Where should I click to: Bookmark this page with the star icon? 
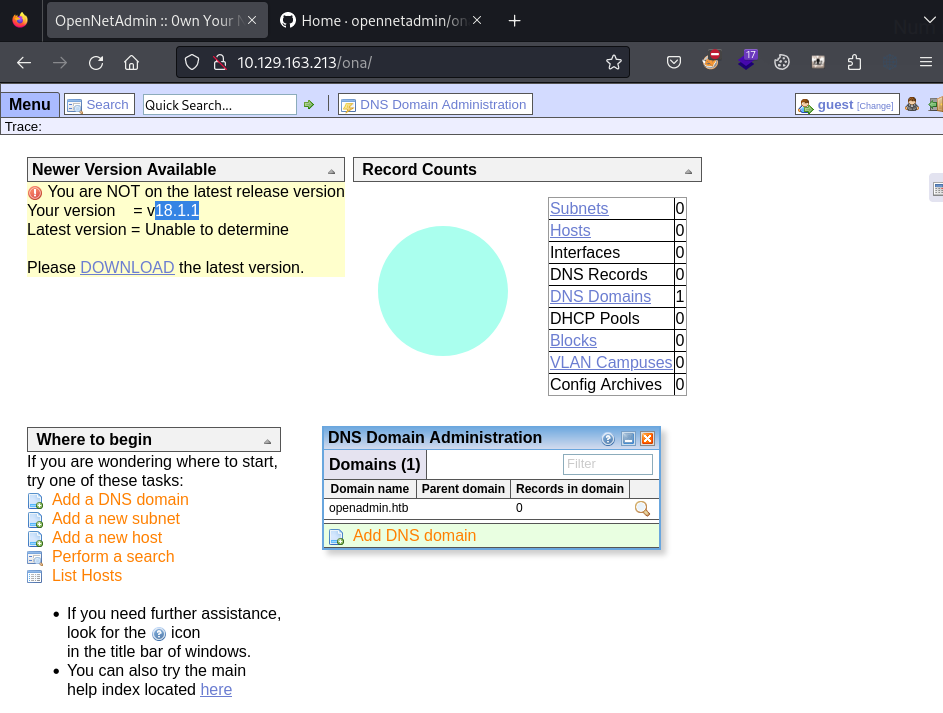point(613,62)
